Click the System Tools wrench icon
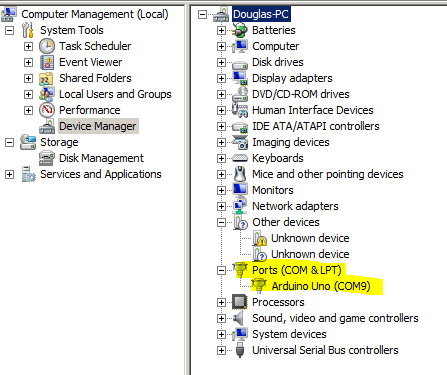 [x=28, y=30]
